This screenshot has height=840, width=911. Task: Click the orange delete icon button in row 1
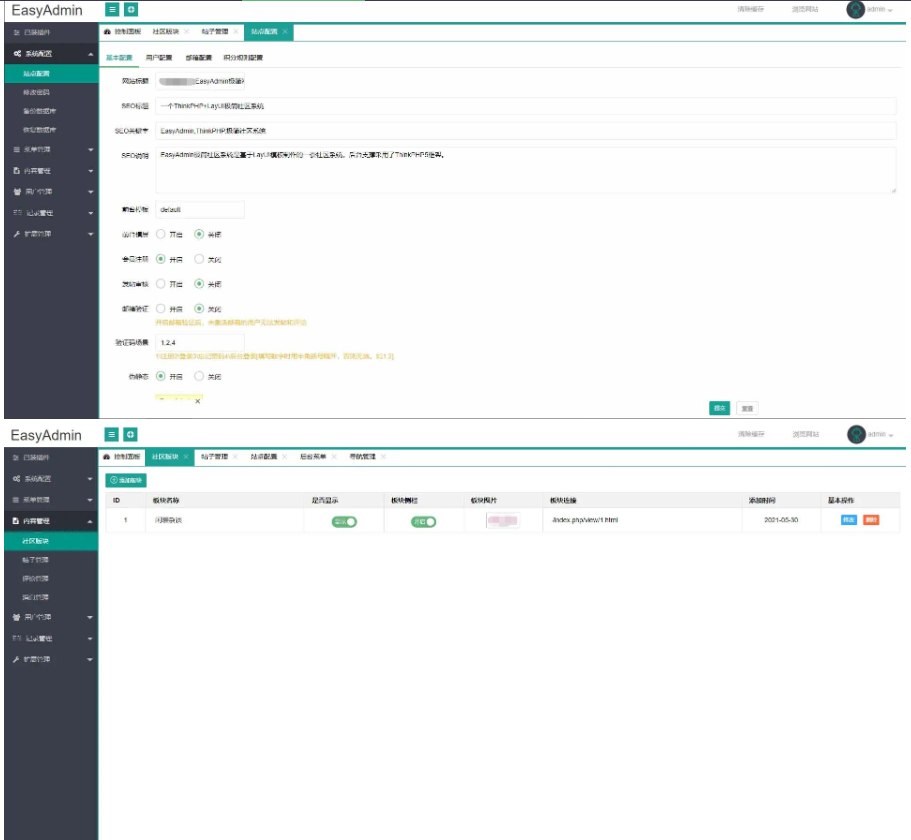(x=871, y=520)
